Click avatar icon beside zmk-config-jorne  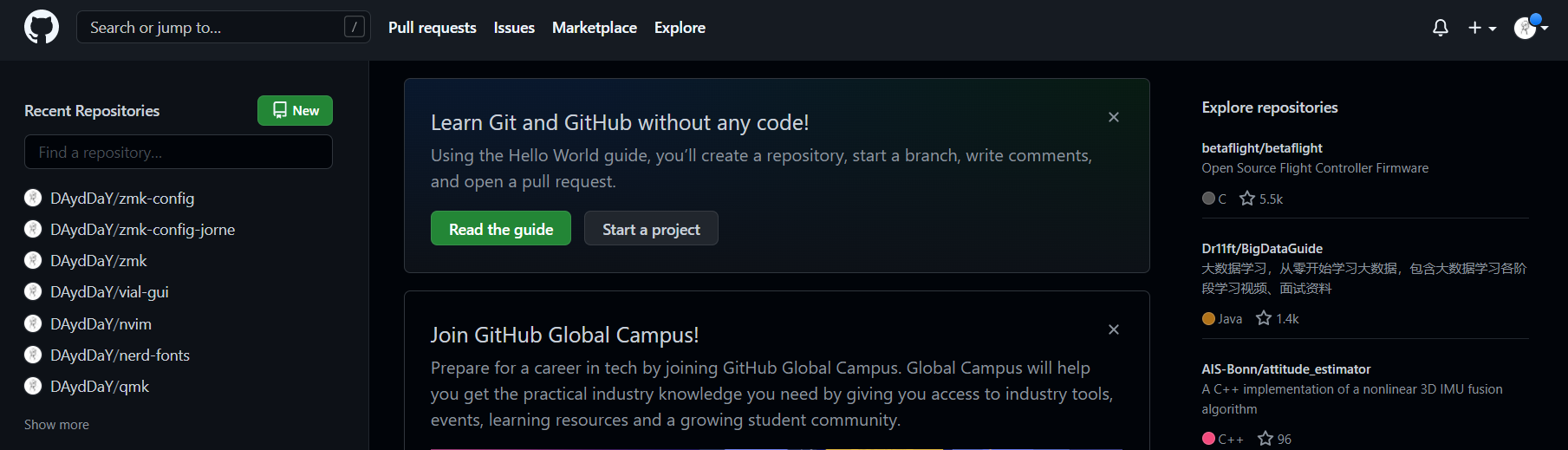point(33,229)
